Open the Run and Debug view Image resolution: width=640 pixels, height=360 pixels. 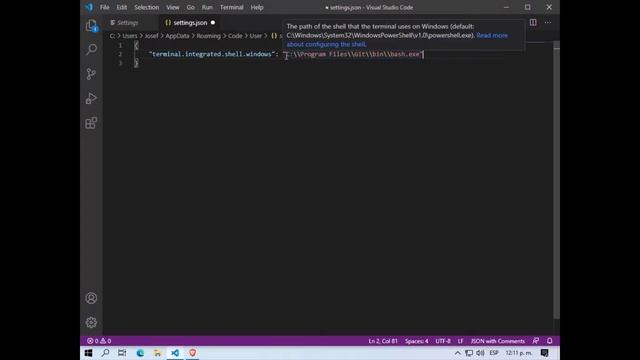point(91,98)
